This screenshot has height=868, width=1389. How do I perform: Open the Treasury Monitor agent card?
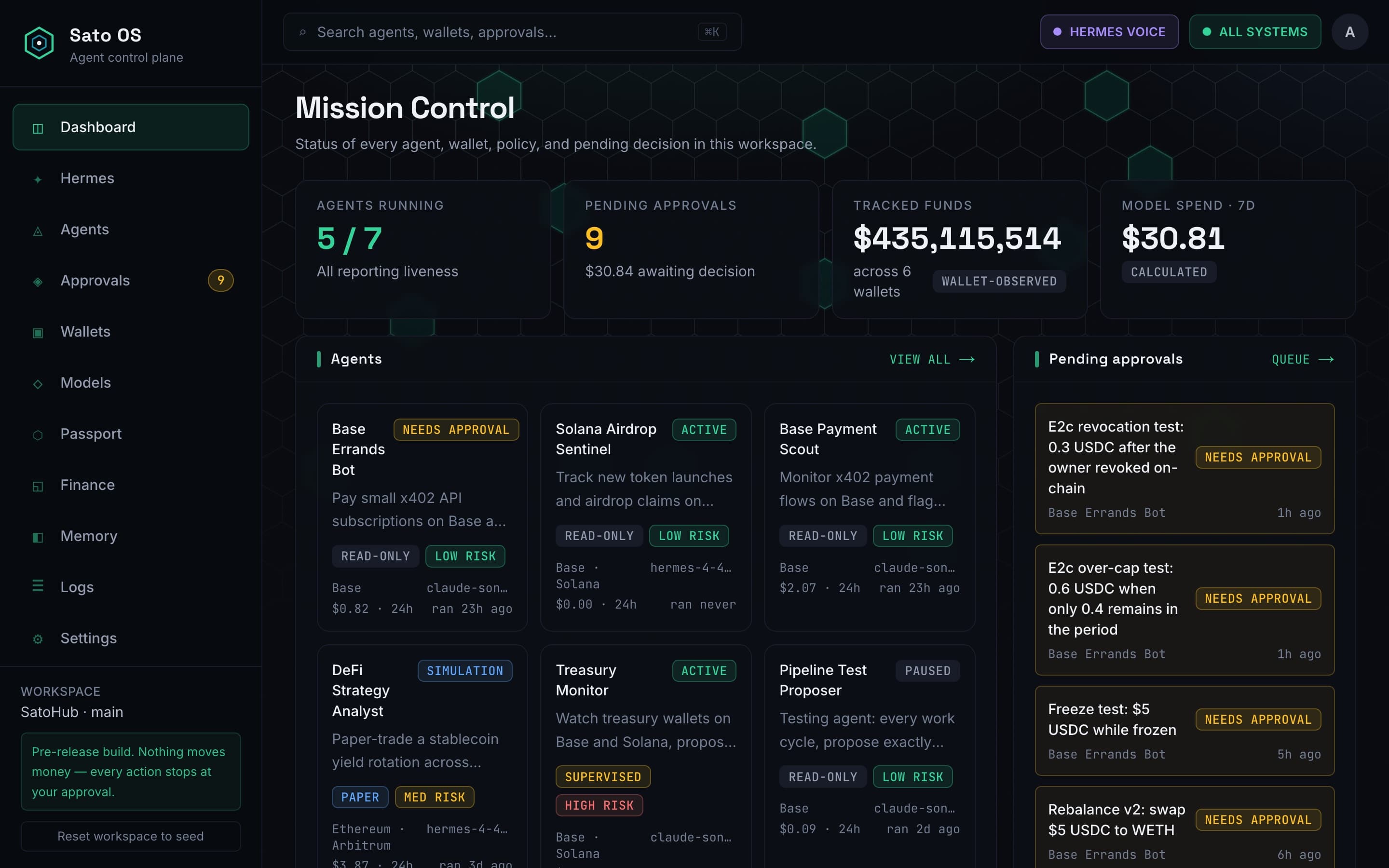[x=646, y=756]
